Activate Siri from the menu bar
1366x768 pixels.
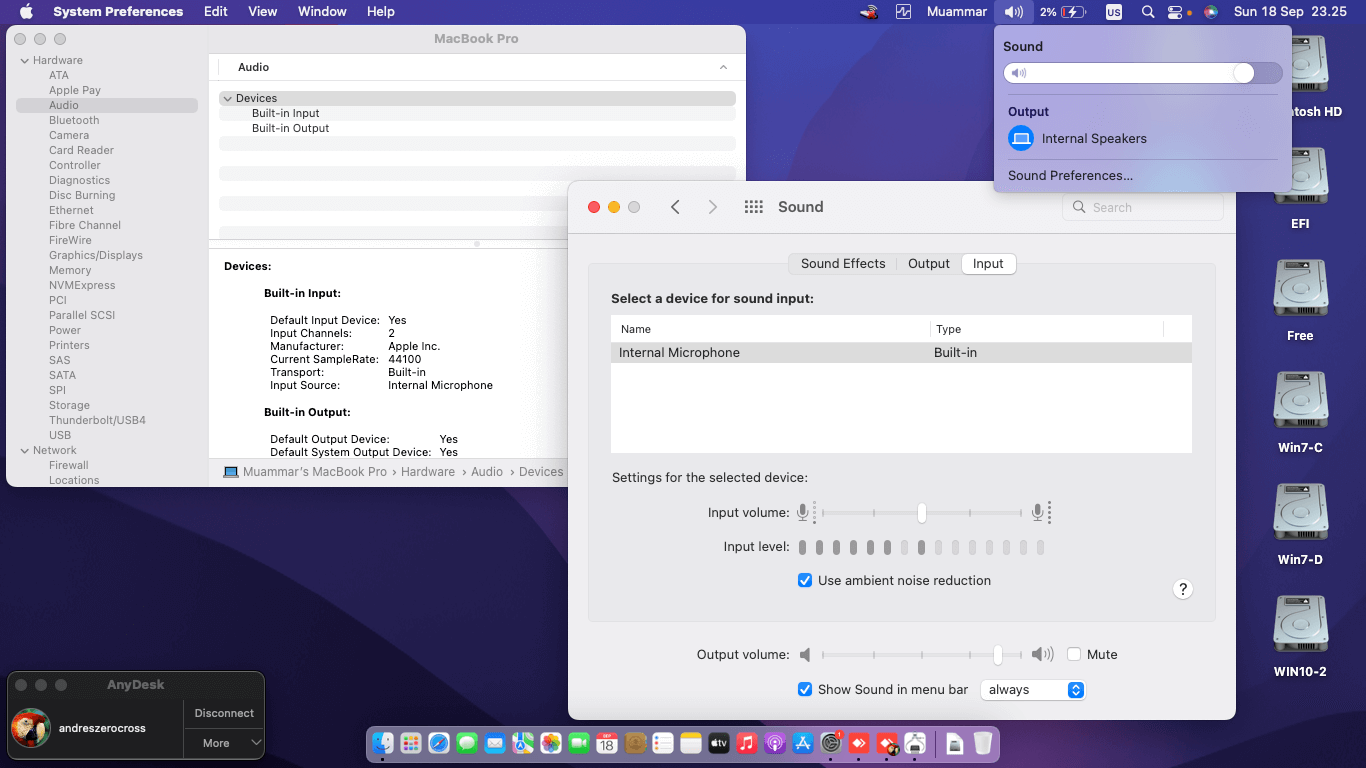1211,12
